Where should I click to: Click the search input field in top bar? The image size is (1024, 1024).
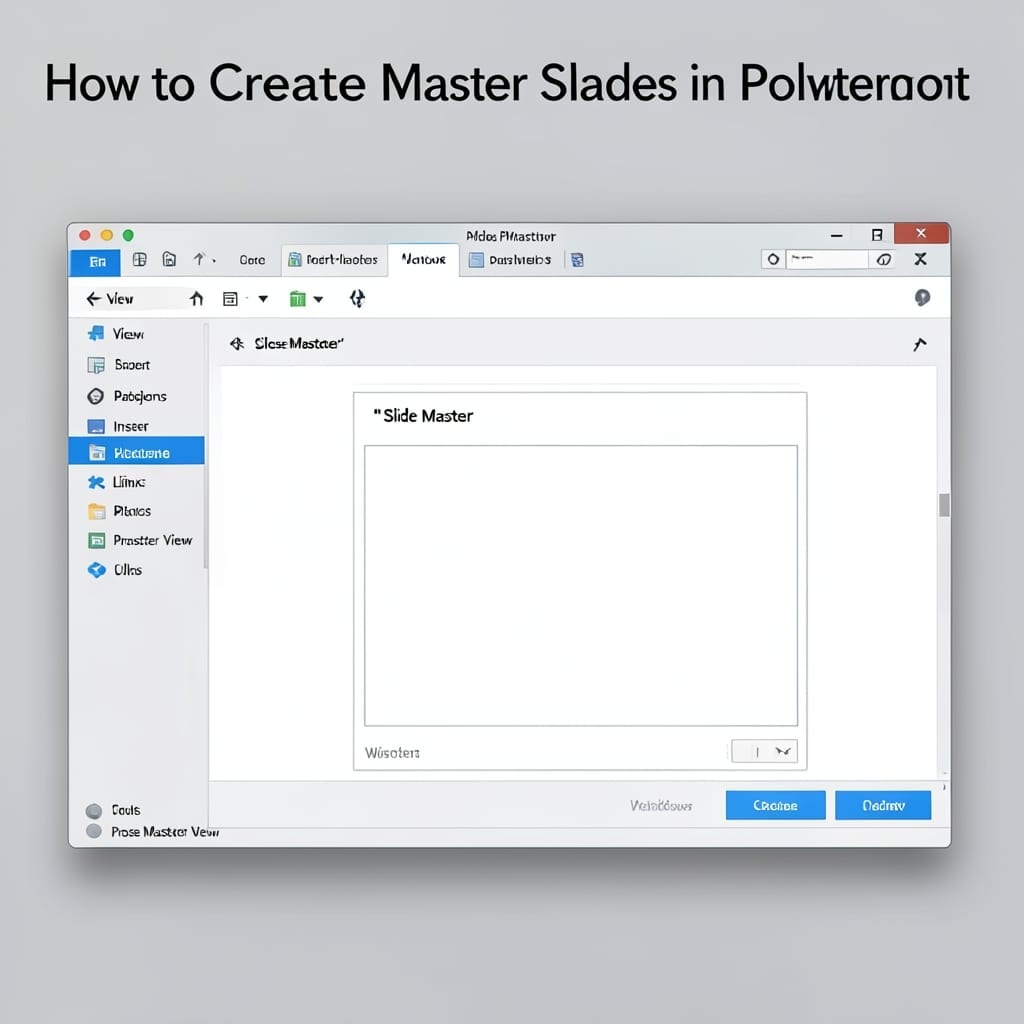click(x=827, y=259)
